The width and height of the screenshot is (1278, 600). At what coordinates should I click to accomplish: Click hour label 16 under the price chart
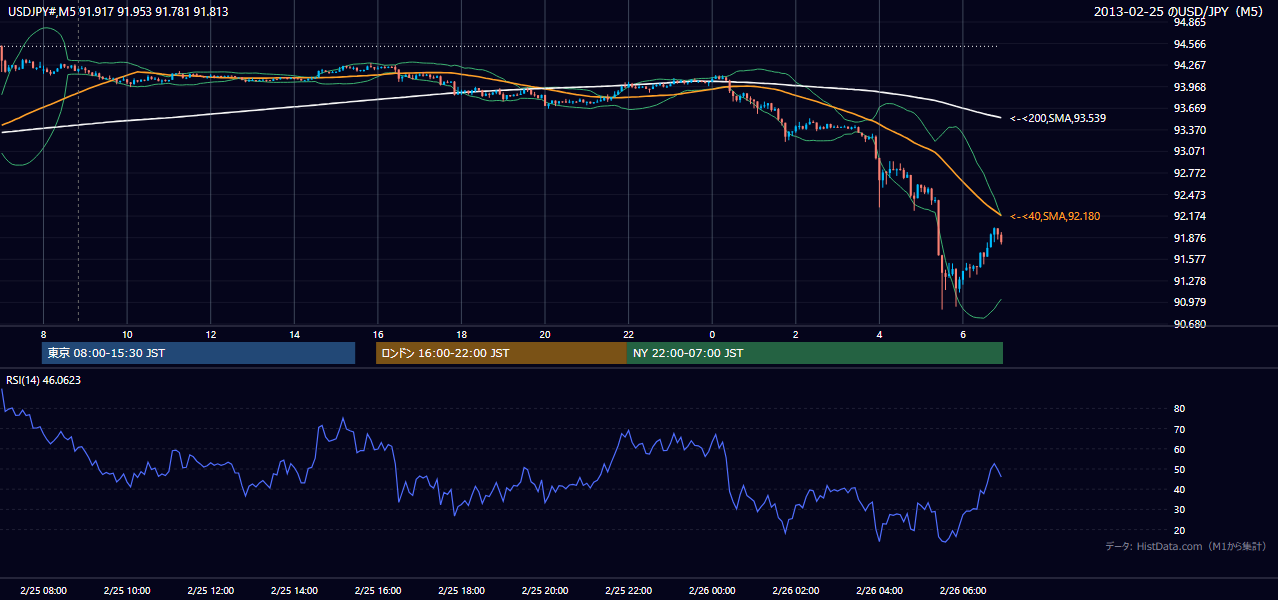pyautogui.click(x=378, y=334)
